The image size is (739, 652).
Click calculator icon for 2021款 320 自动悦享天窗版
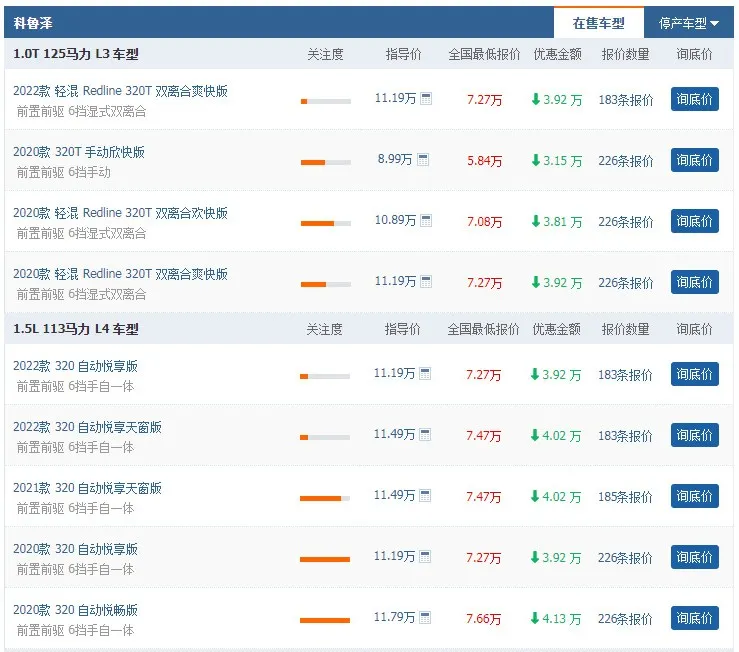(x=425, y=495)
